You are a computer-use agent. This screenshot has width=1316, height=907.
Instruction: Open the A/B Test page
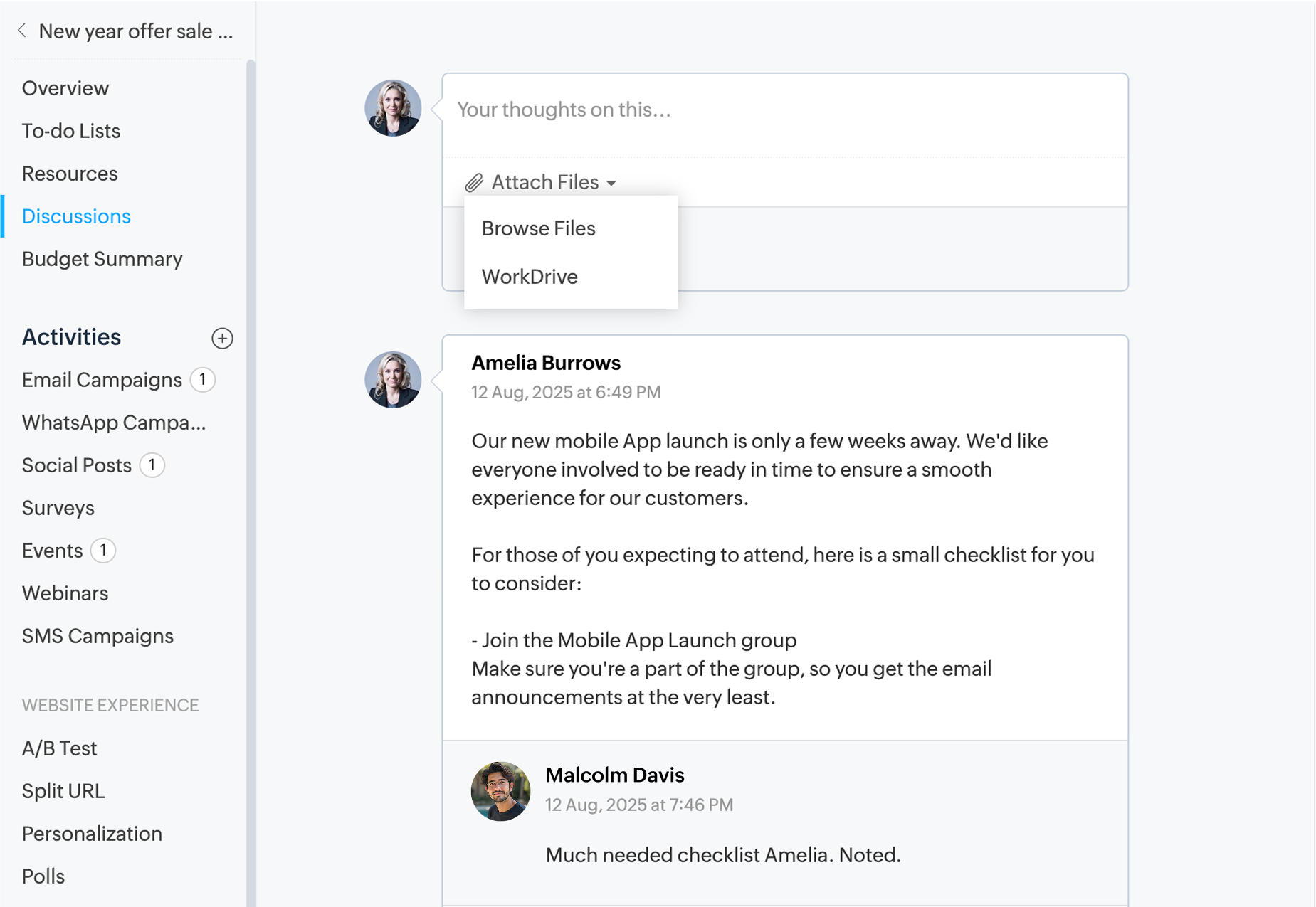click(59, 748)
